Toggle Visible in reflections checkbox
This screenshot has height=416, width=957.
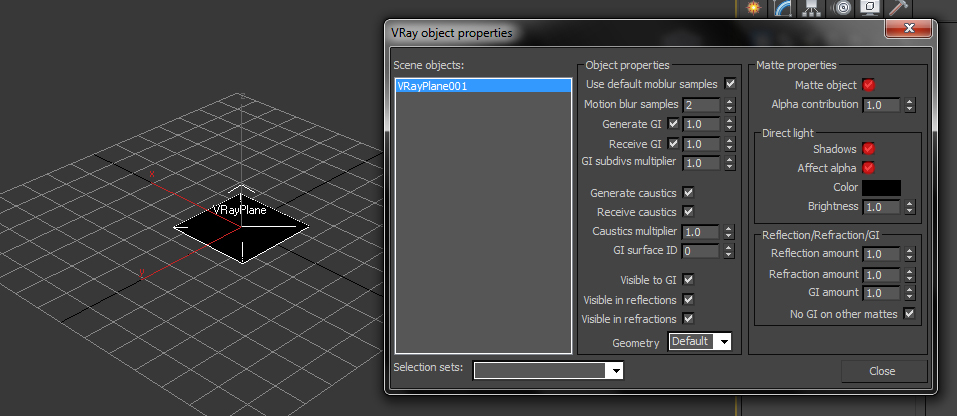(x=688, y=299)
